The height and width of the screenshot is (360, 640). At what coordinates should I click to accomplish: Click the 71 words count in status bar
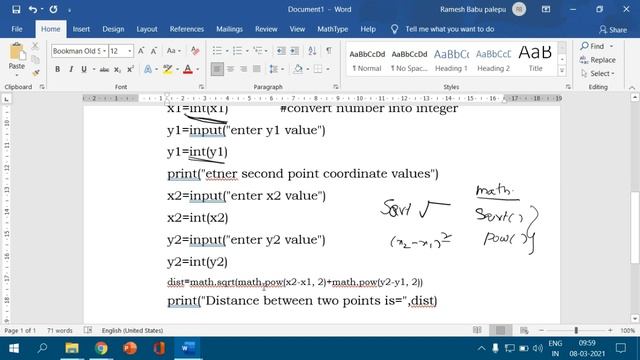(x=60, y=330)
